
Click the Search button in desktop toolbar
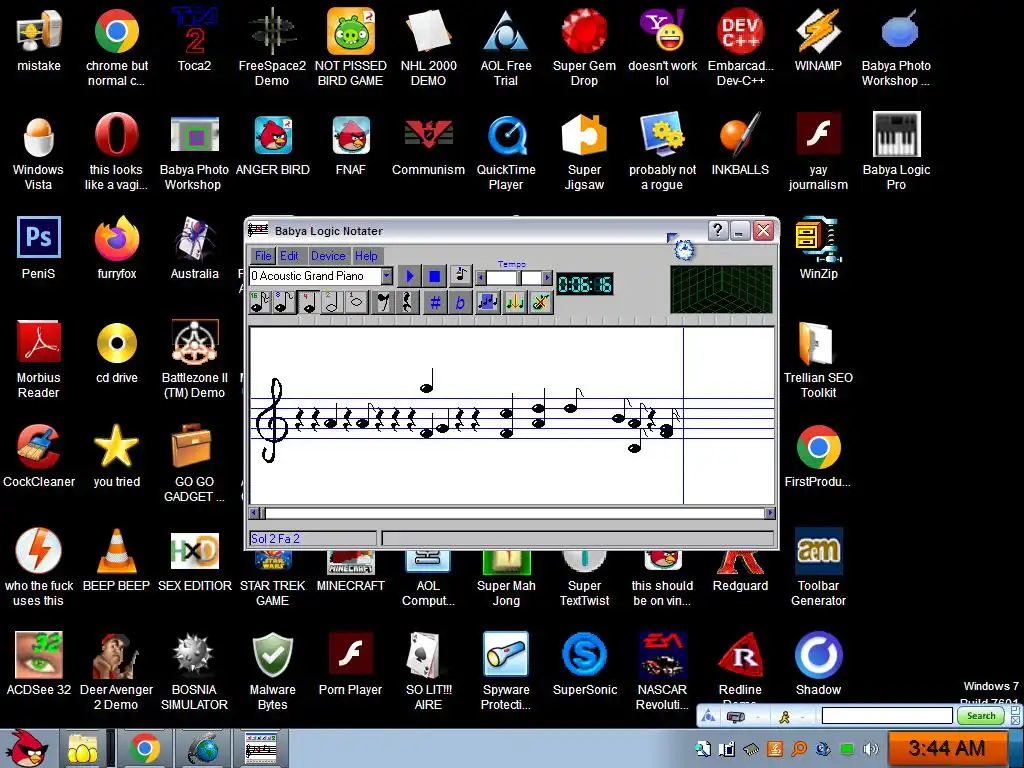coord(980,716)
